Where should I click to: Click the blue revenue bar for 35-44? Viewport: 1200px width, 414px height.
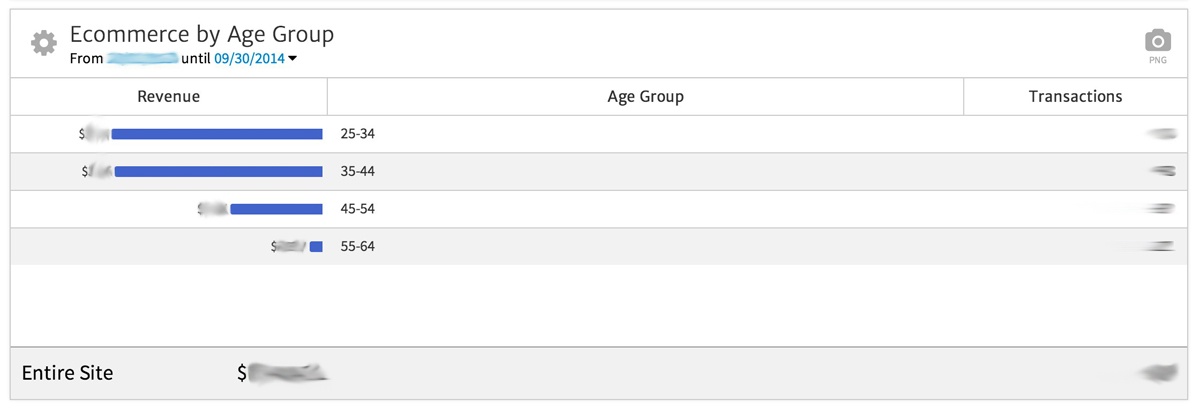(x=219, y=172)
